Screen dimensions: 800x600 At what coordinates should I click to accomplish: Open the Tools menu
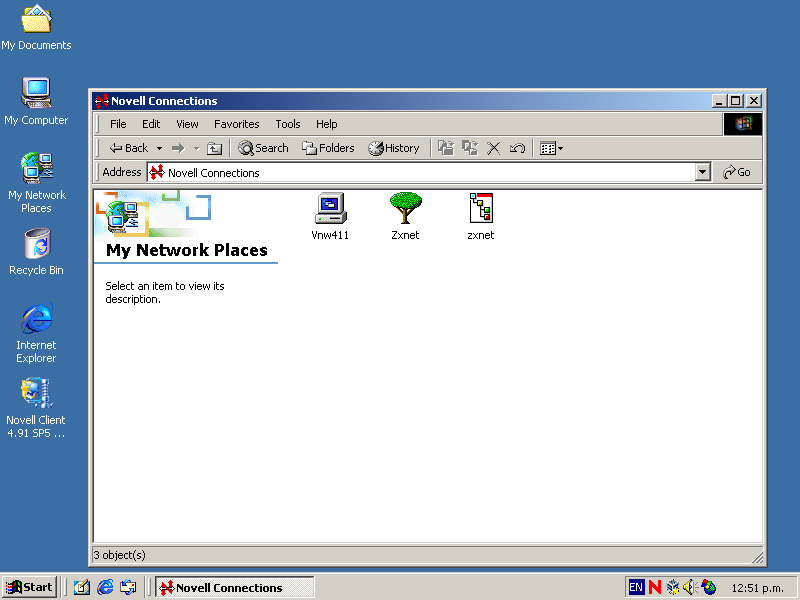click(x=288, y=124)
